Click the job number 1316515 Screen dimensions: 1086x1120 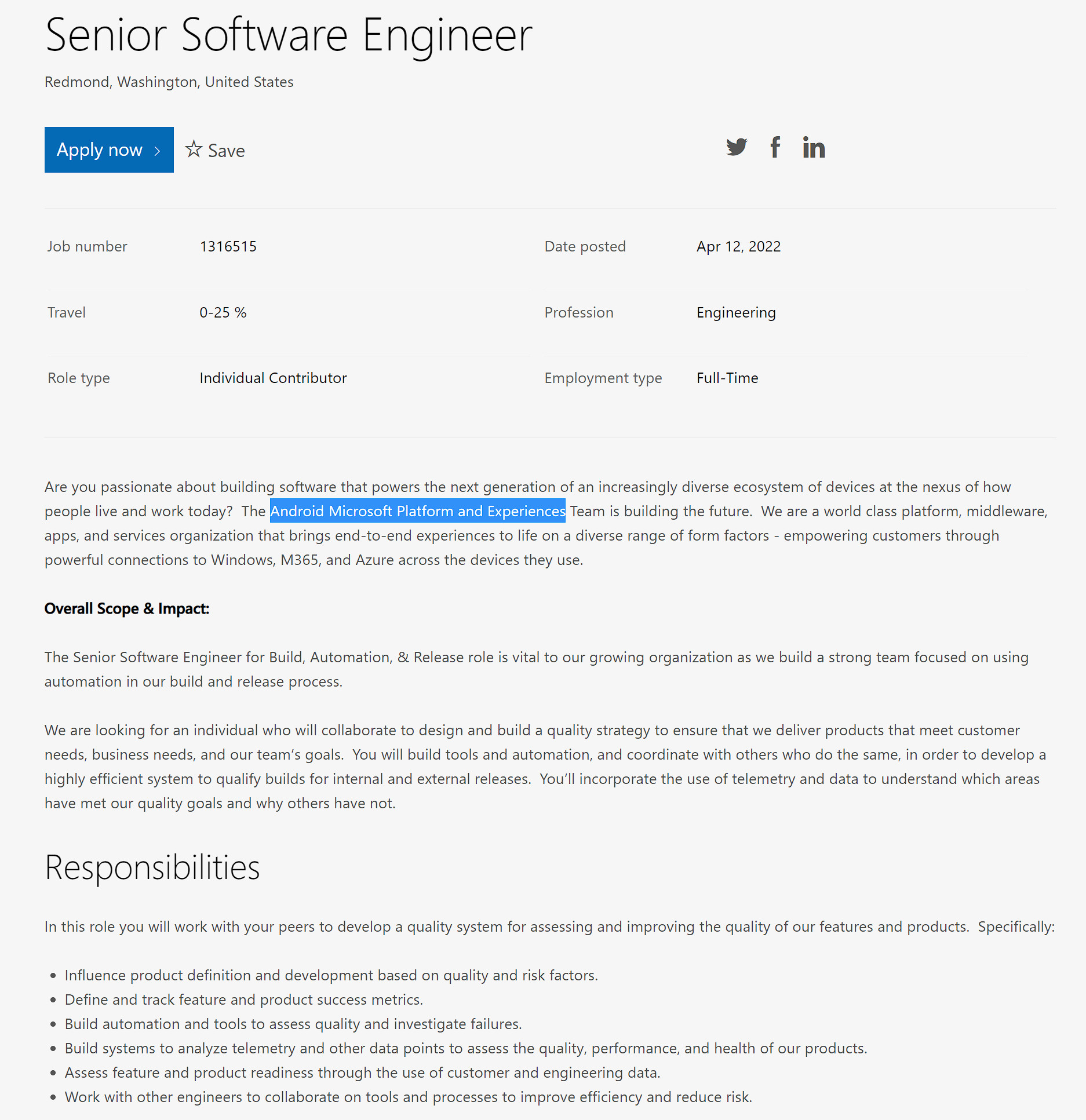pos(229,246)
